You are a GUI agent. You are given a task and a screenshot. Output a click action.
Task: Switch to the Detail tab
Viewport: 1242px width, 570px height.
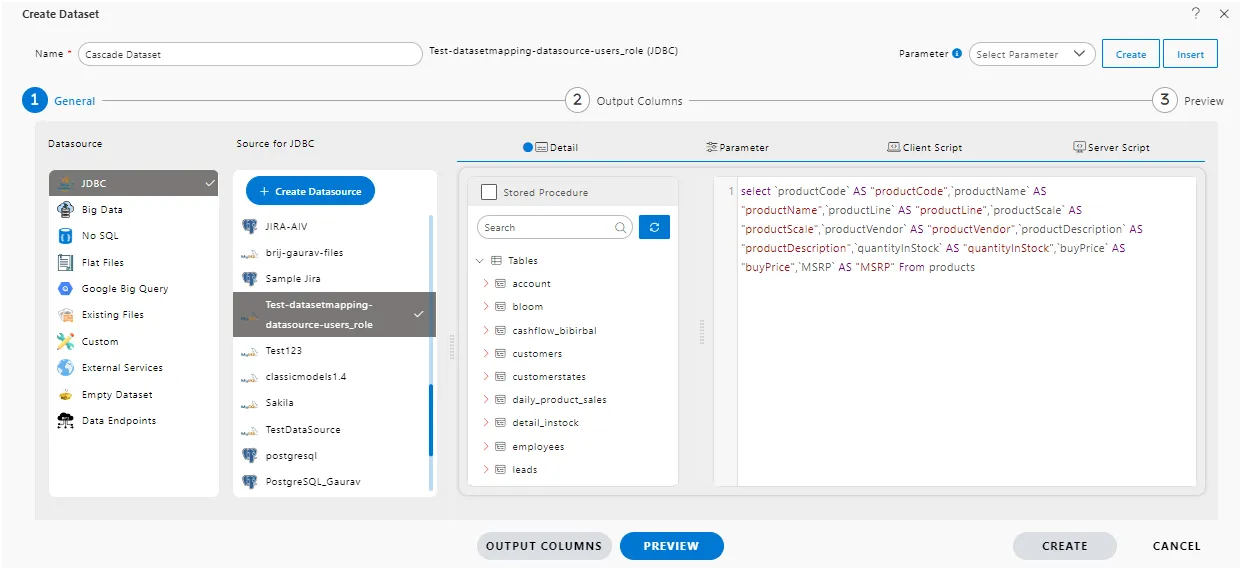(x=551, y=147)
